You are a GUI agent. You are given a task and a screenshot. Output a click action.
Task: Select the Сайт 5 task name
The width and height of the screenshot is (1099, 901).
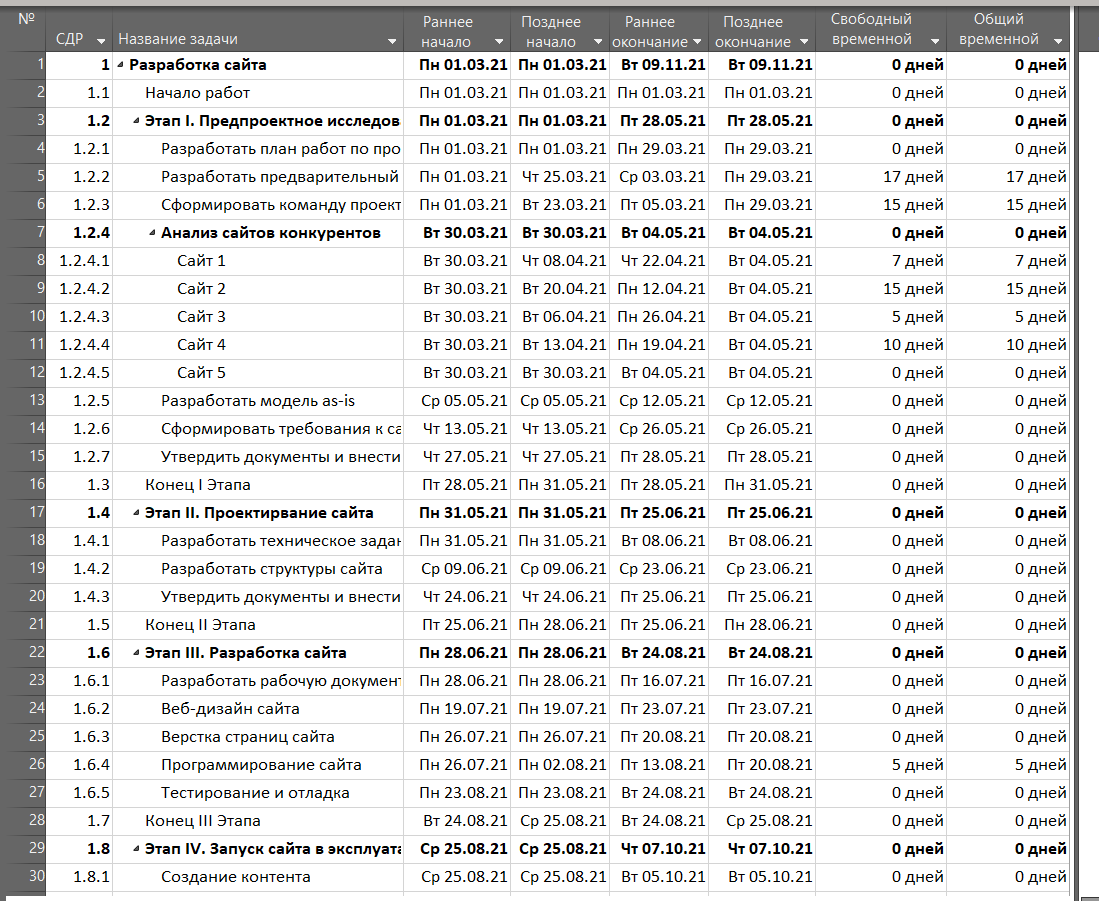(201, 373)
